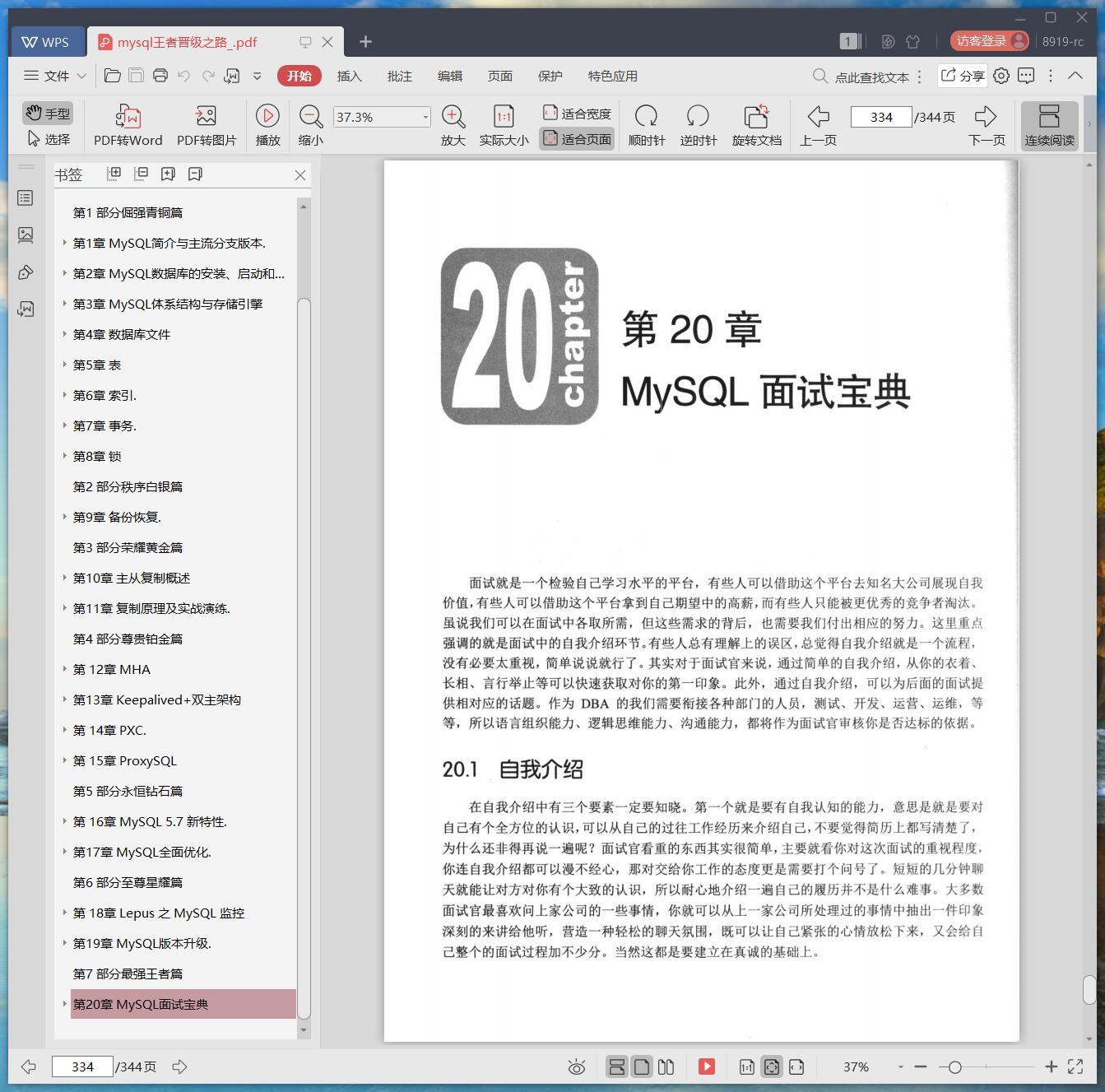Expand all bookmarks icon in 书签 header
Viewport: 1105px width, 1092px height.
pos(114,174)
